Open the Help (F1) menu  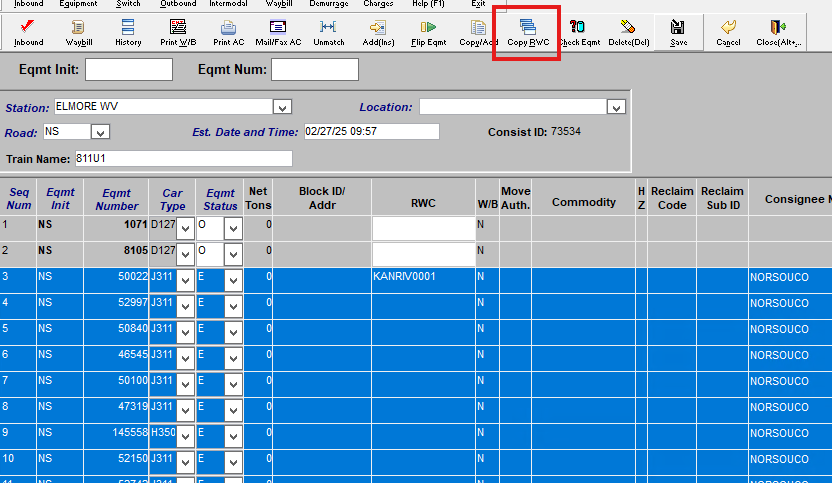click(x=428, y=4)
